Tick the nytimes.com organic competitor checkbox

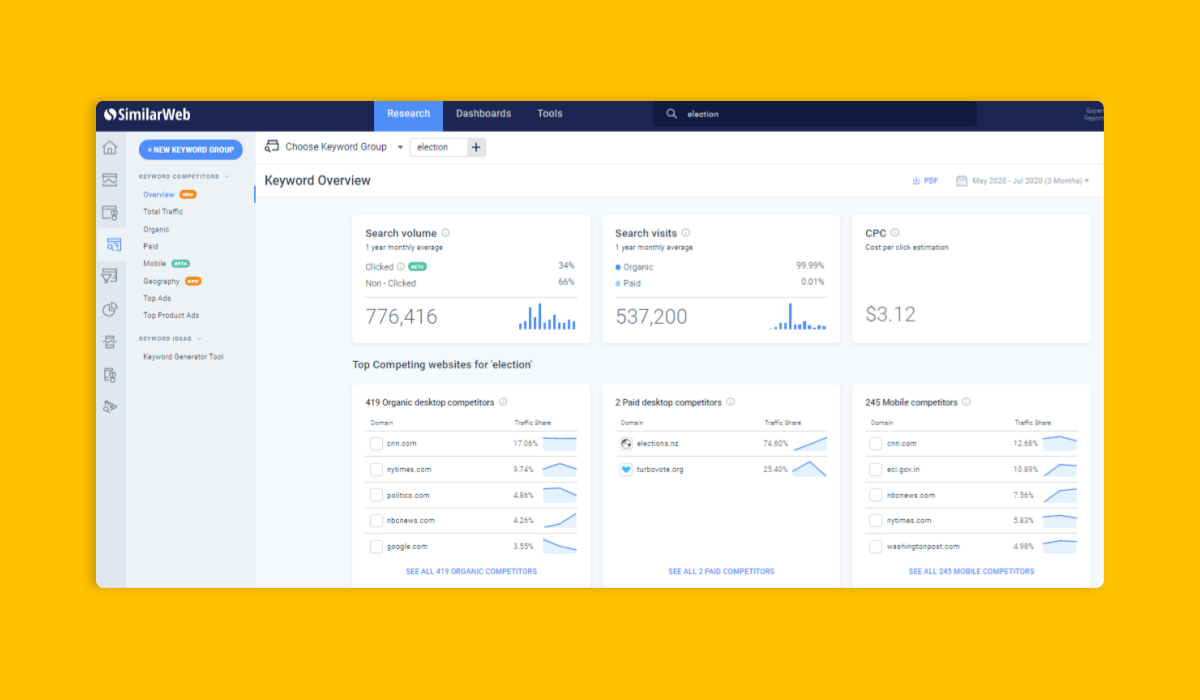[x=376, y=470]
